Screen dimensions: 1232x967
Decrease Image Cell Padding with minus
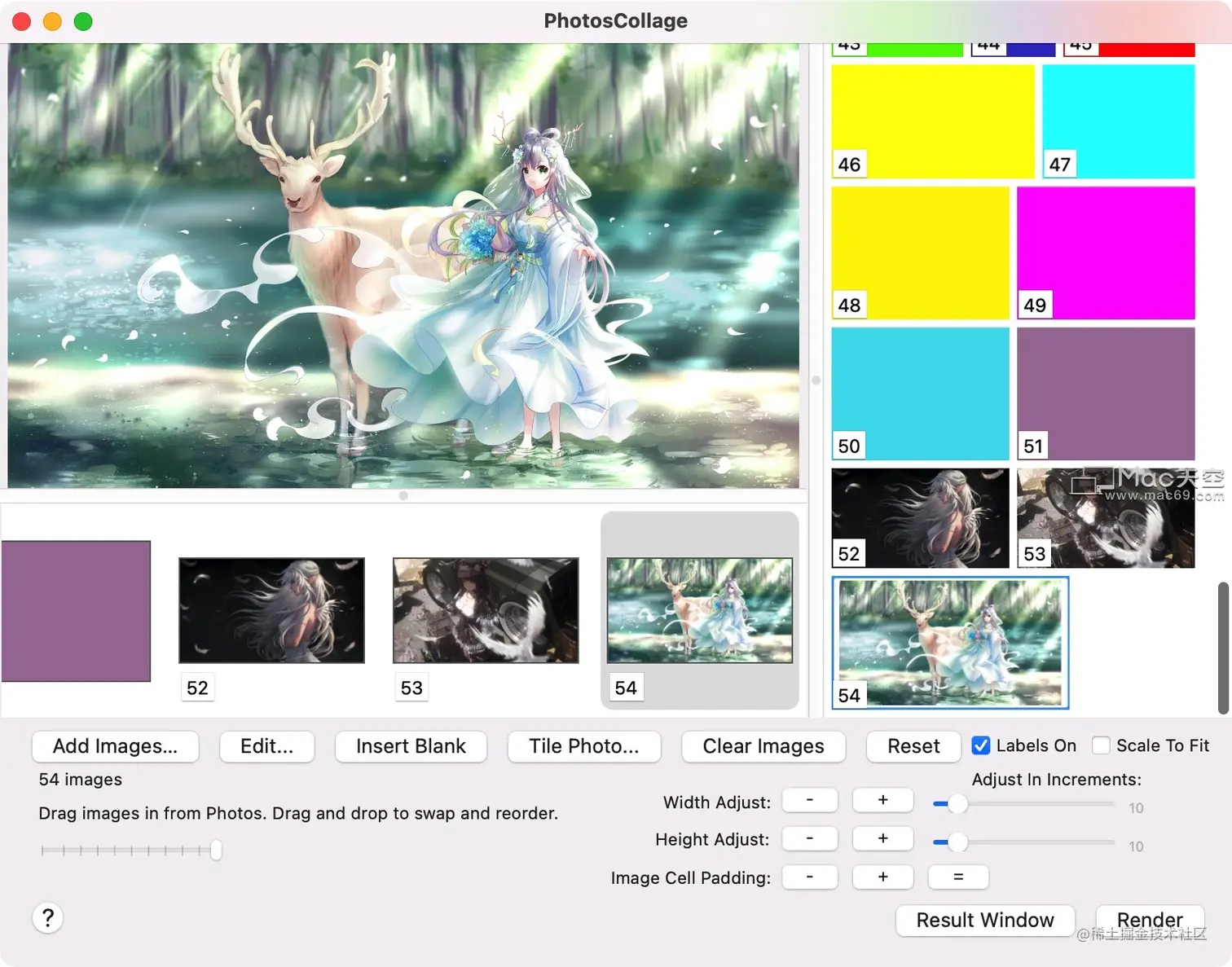tap(810, 877)
